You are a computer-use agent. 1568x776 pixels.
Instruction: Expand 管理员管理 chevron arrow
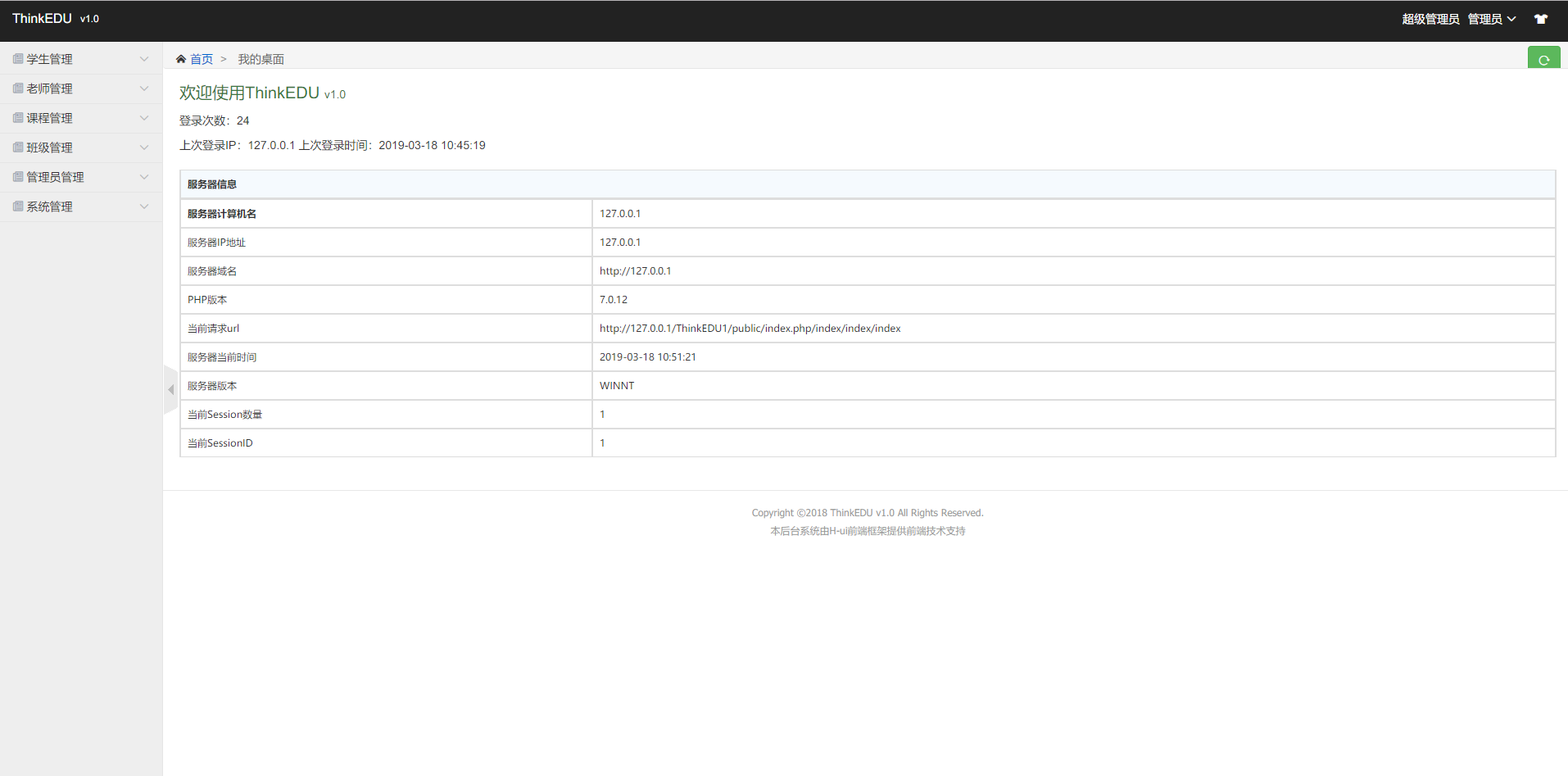(144, 177)
